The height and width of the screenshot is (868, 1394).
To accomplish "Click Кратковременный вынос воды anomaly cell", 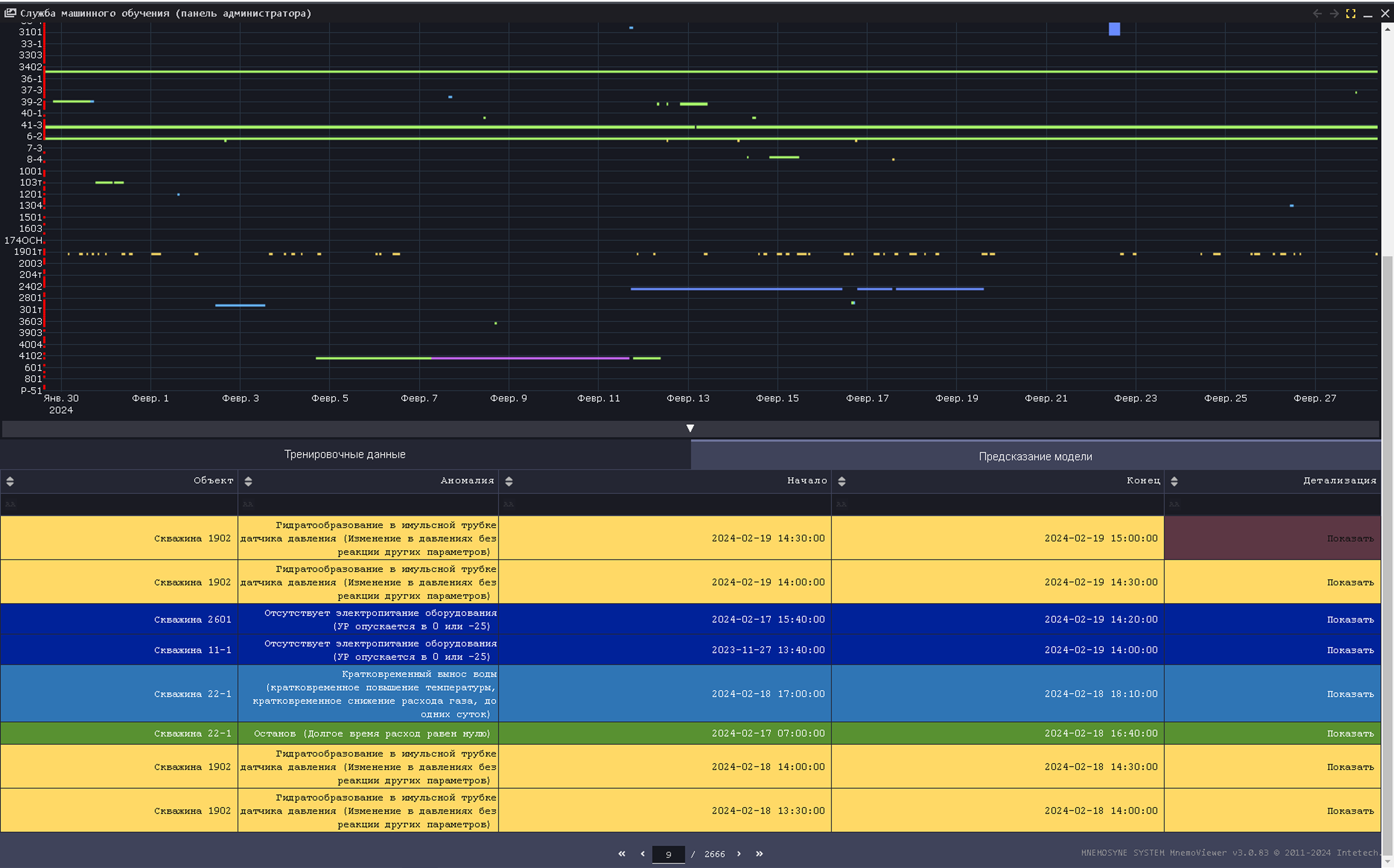I will coord(368,694).
